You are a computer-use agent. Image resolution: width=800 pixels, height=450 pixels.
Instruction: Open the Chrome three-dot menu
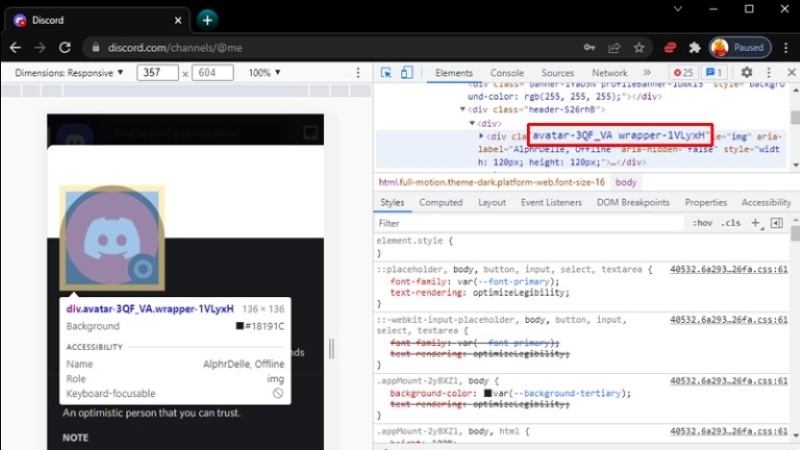786,47
